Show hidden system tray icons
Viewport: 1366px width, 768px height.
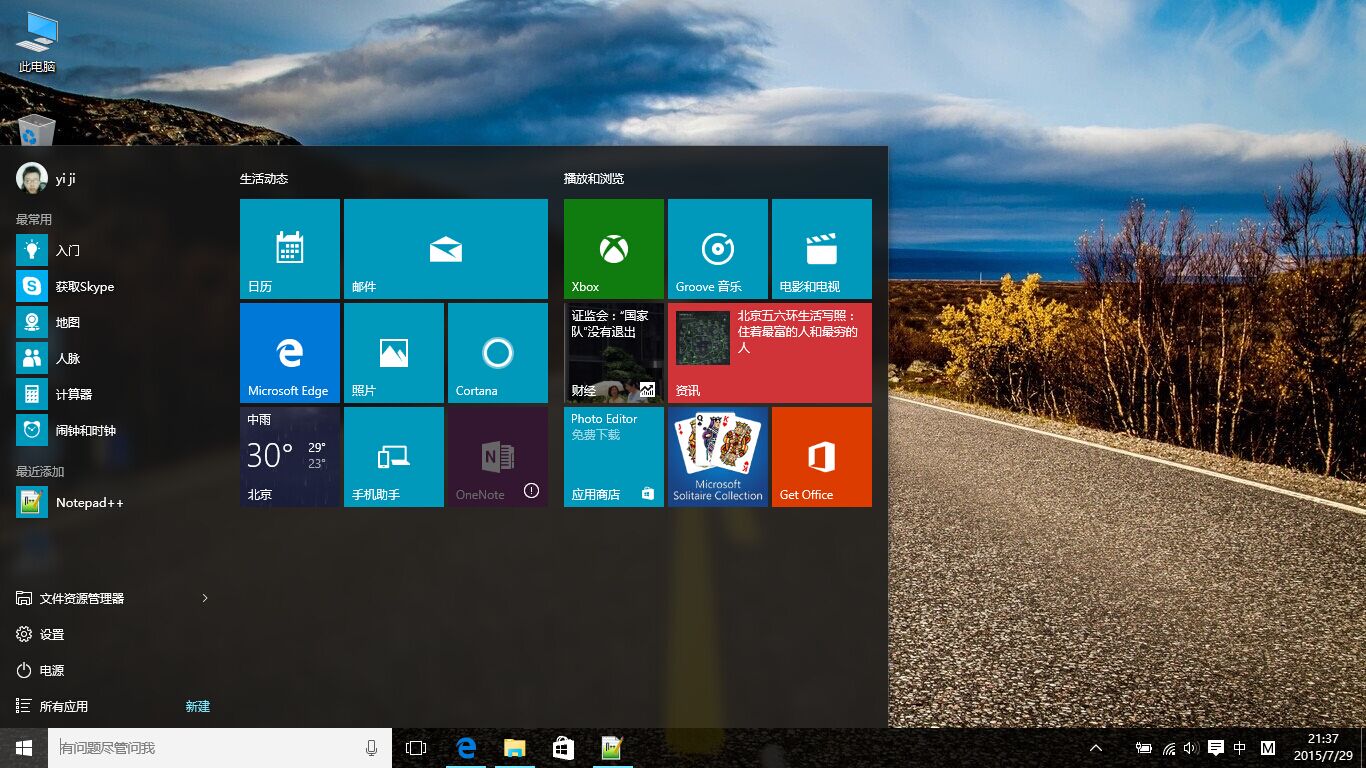[1096, 748]
